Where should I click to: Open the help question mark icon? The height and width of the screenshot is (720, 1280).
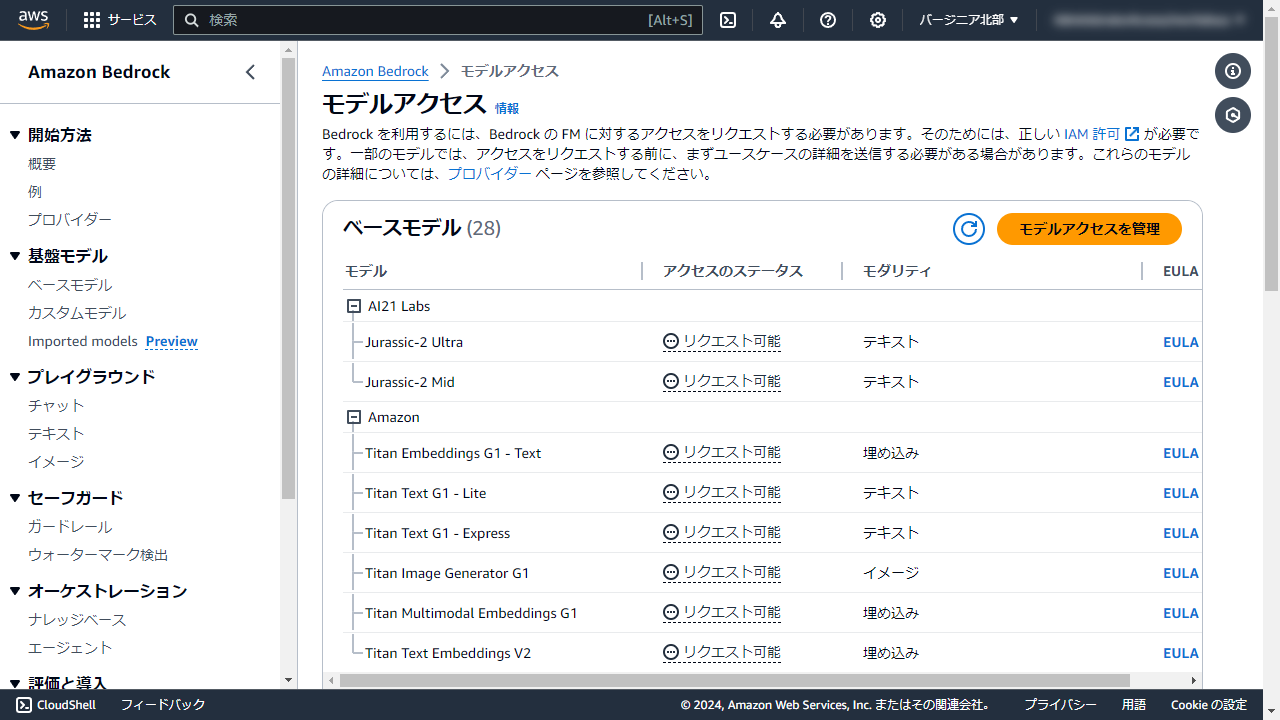[x=828, y=20]
